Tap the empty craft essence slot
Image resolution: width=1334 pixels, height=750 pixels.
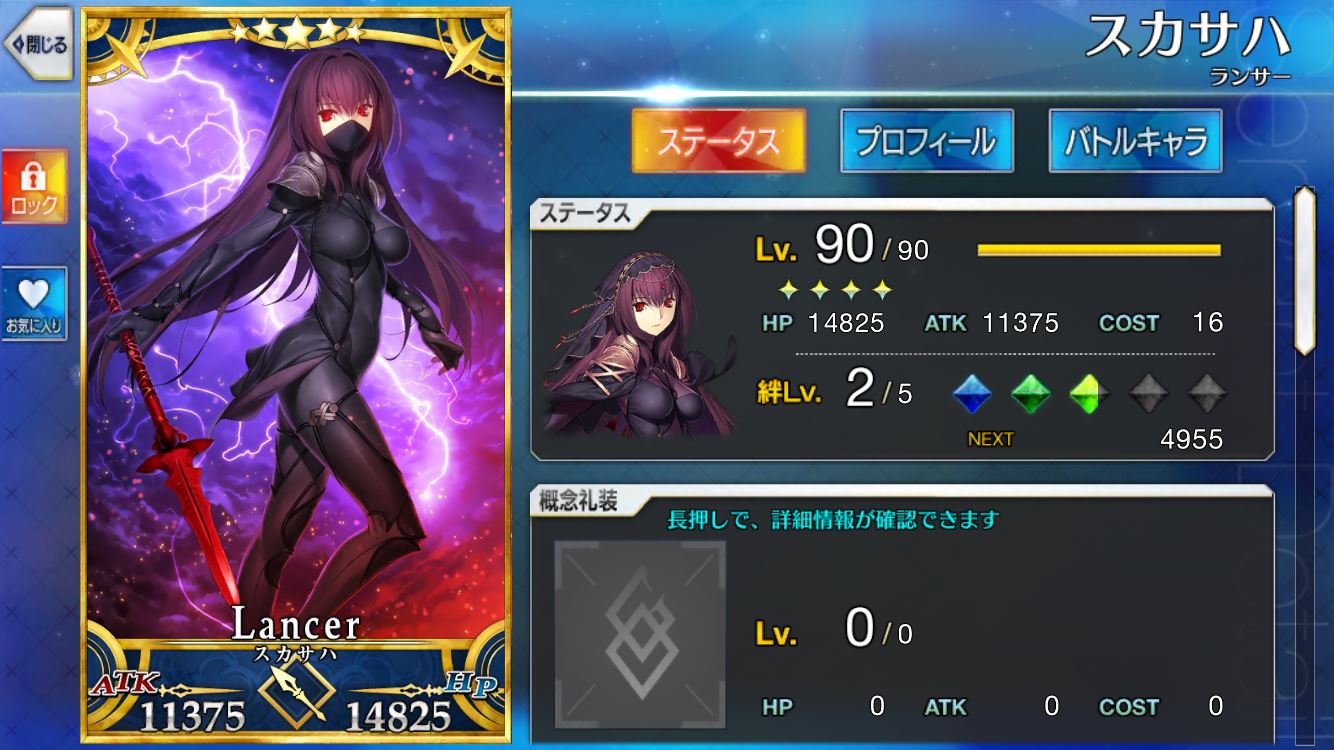pyautogui.click(x=640, y=634)
